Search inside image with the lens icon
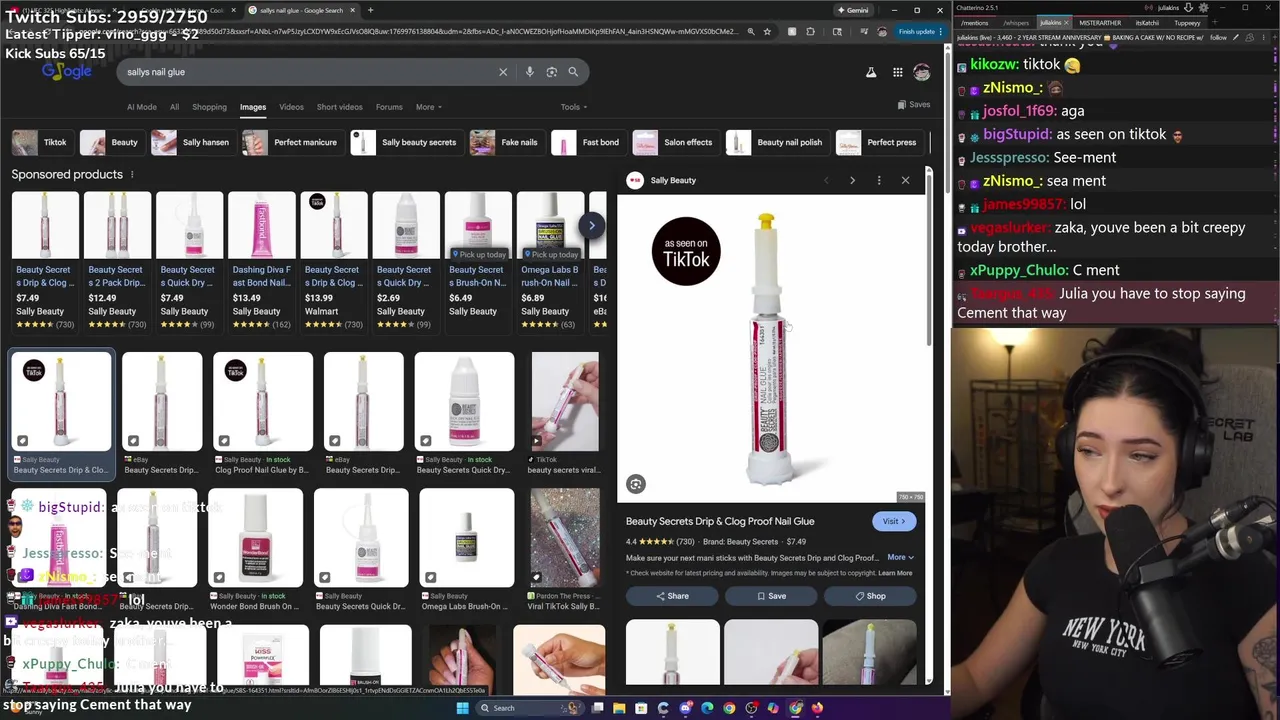1280x720 pixels. coord(636,484)
